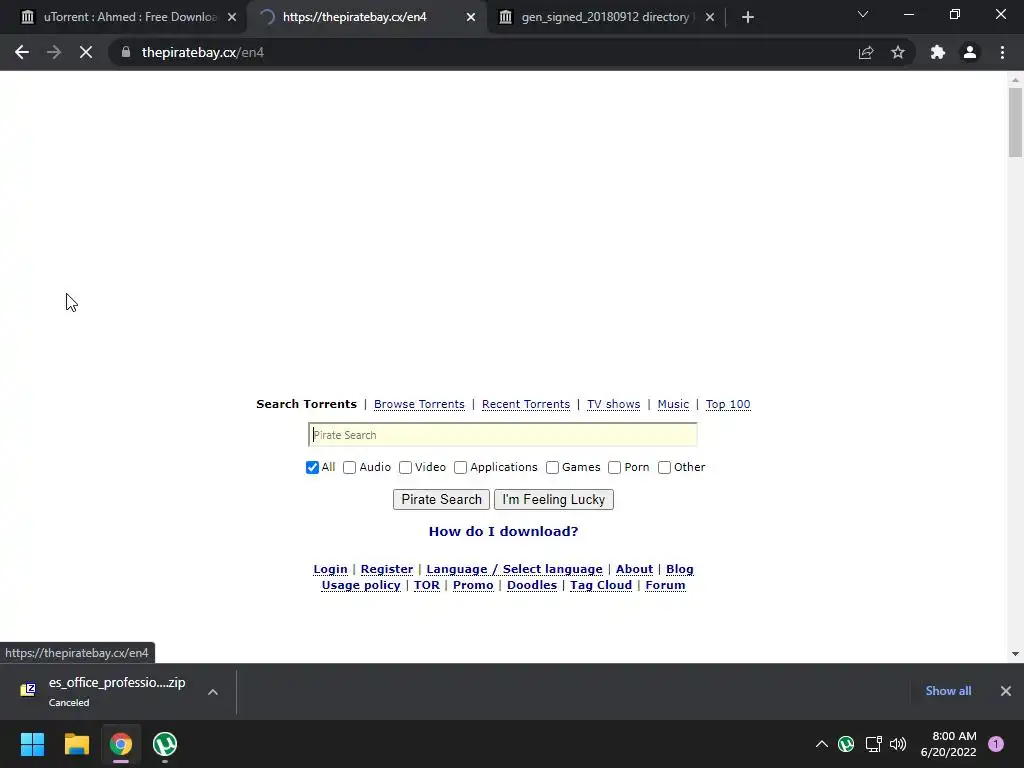The width and height of the screenshot is (1024, 768).
Task: Click the forward navigation arrow
Action: [x=54, y=52]
